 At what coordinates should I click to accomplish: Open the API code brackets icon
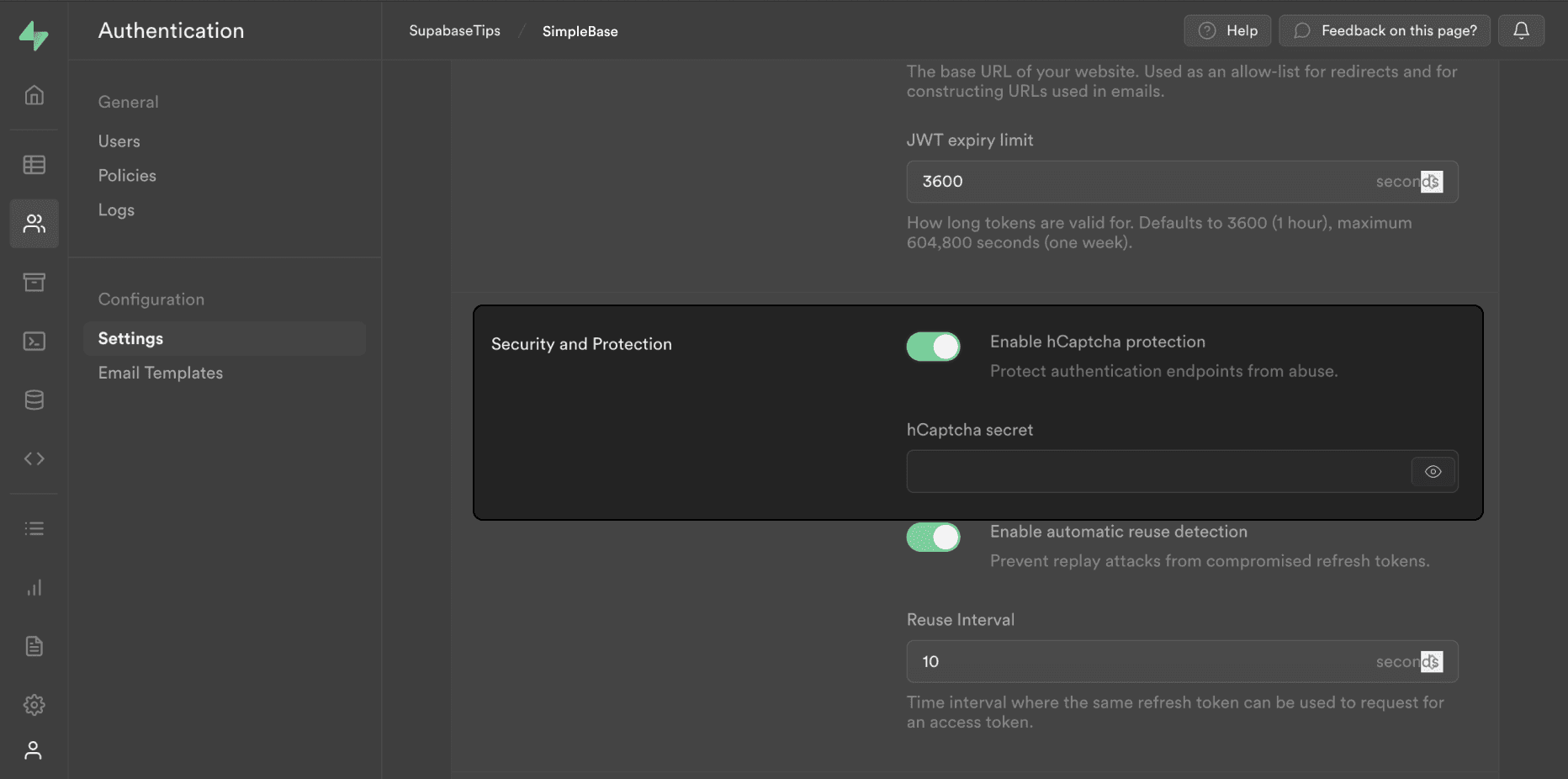(34, 458)
